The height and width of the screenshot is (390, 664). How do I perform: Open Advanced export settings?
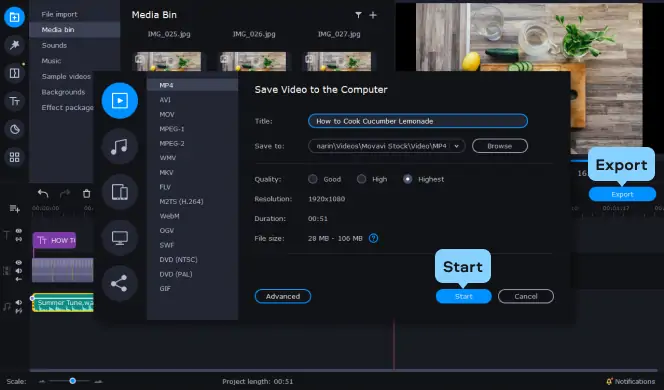click(283, 296)
